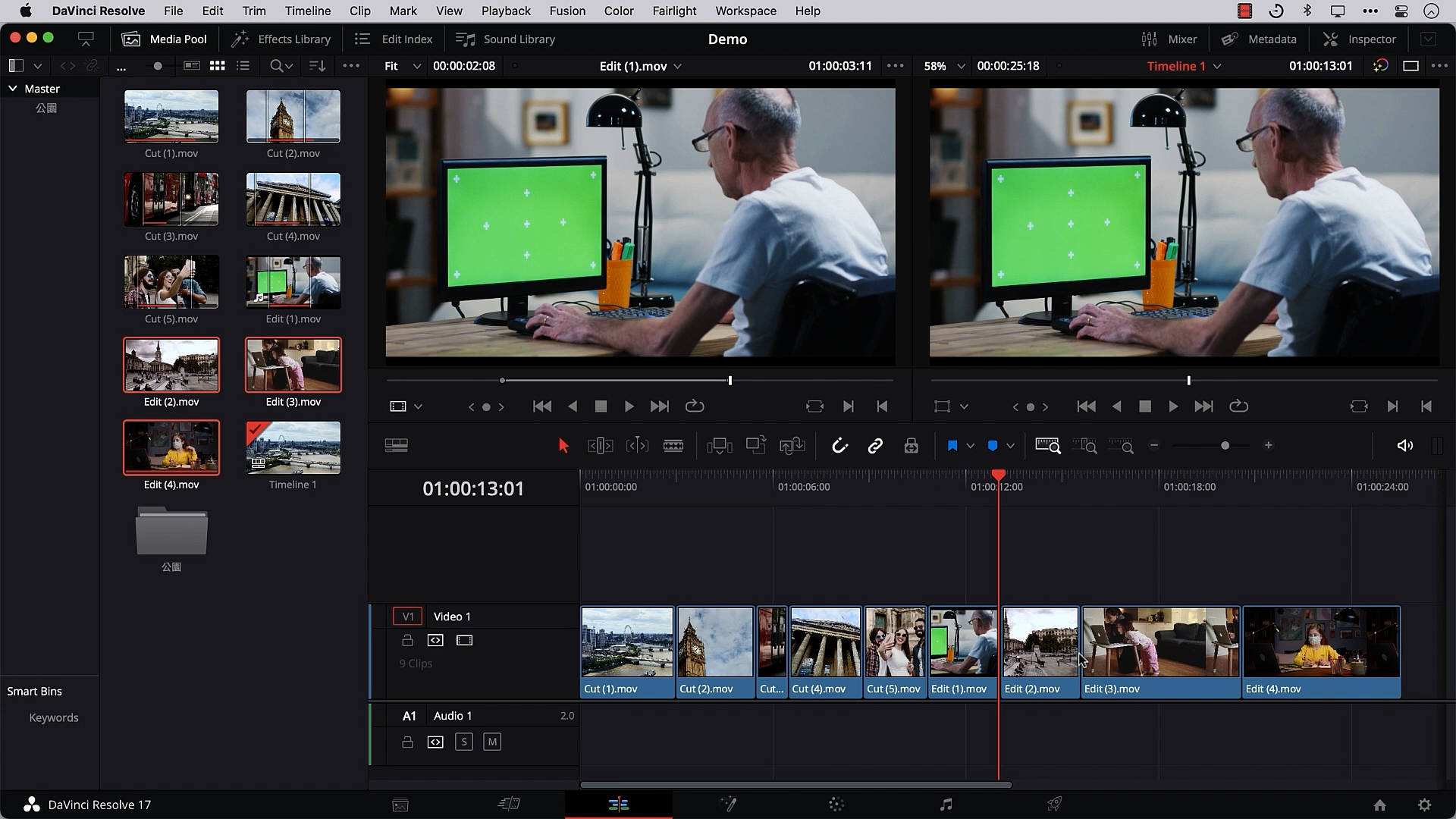Viewport: 1456px width, 819px height.
Task: Open the Cut page
Action: click(510, 804)
